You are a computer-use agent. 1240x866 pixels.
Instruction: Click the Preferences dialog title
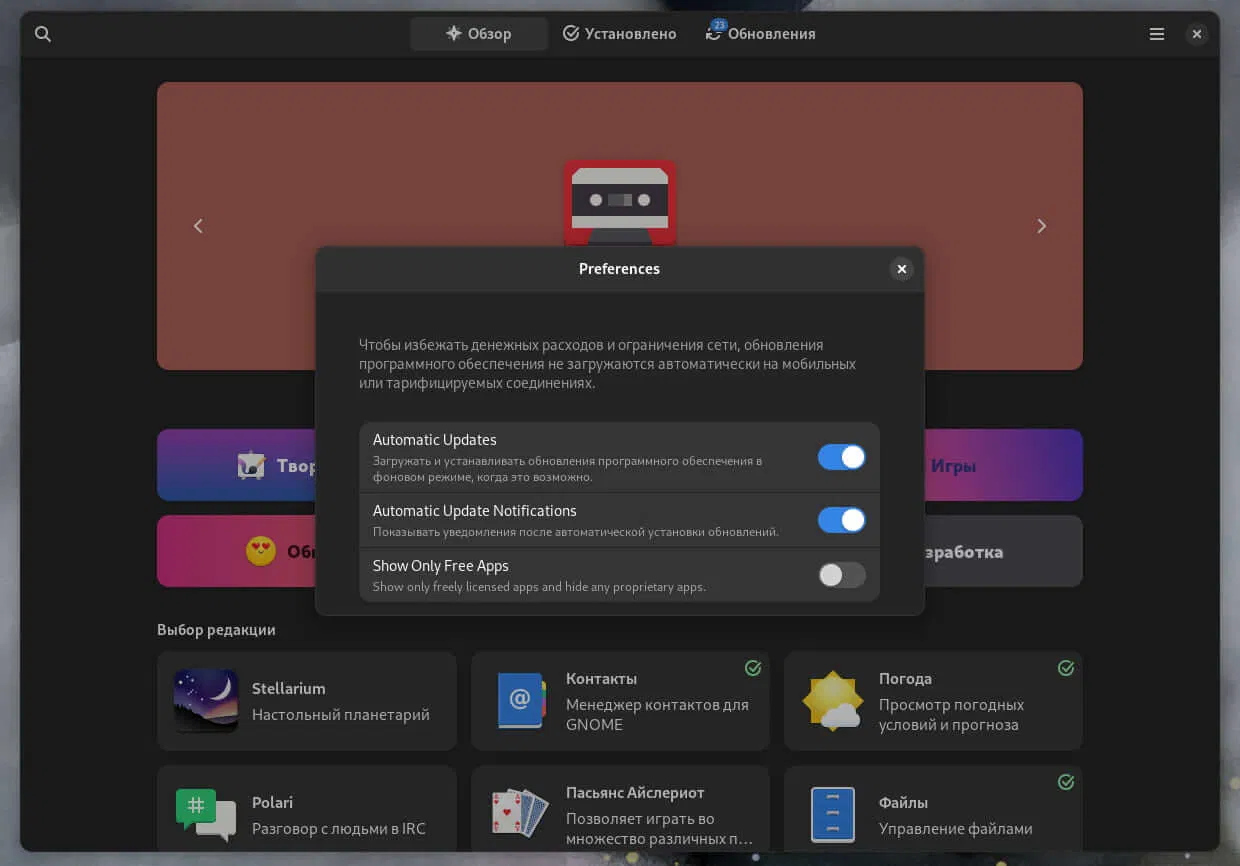click(619, 269)
